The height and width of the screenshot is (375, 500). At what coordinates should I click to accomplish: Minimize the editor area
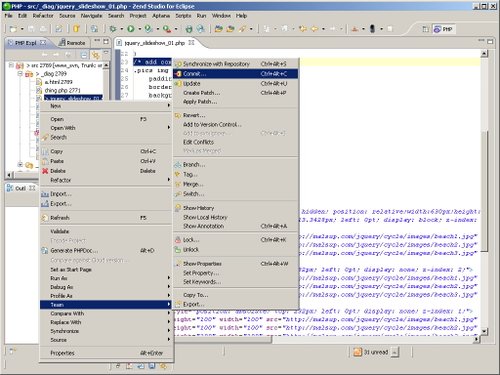pyautogui.click(x=481, y=41)
